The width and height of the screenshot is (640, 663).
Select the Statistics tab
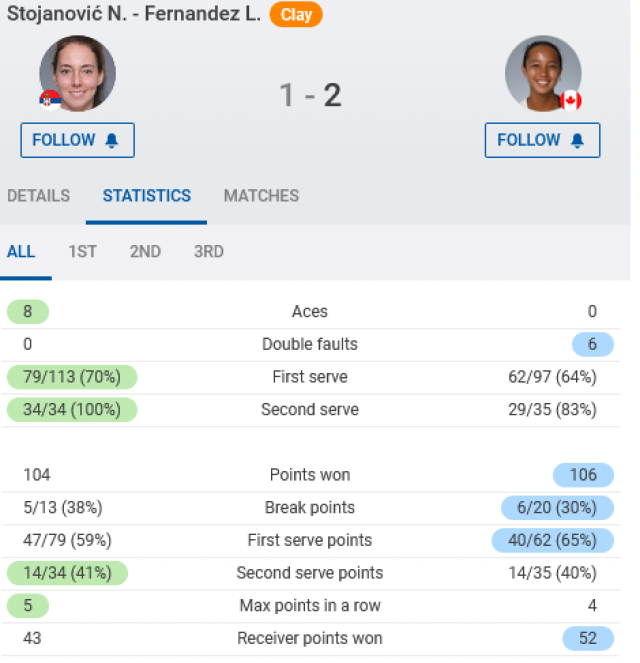point(147,196)
